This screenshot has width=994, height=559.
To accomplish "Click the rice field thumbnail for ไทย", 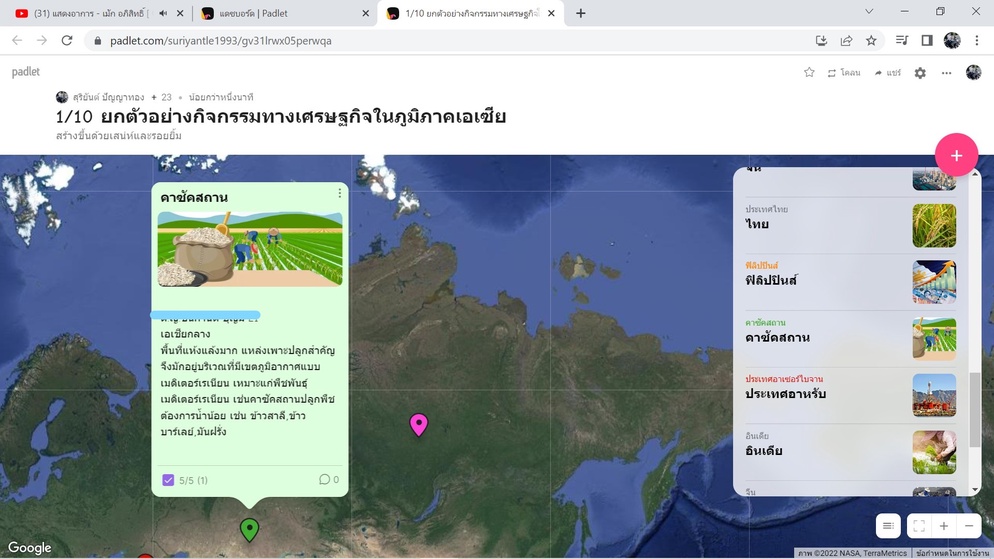I will (934, 225).
